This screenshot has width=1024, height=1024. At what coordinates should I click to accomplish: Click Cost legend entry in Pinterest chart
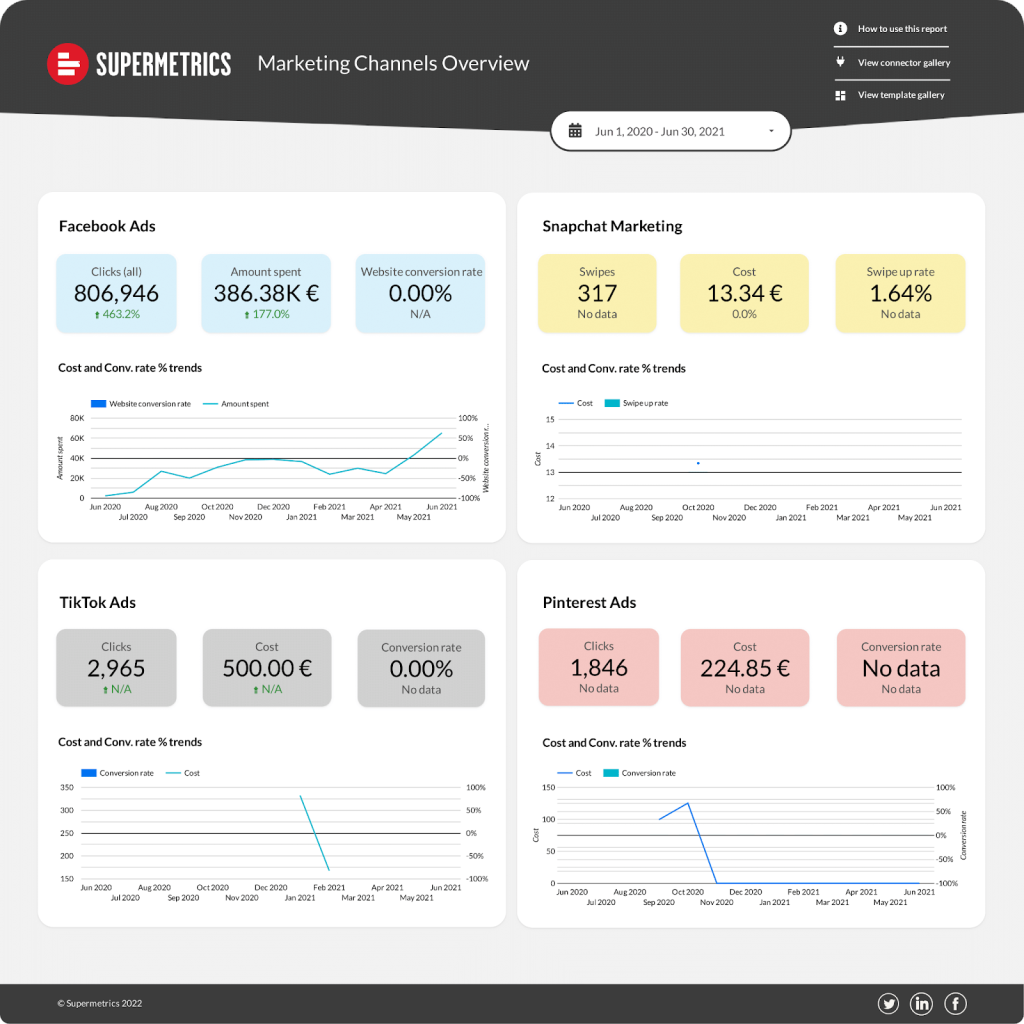click(575, 773)
